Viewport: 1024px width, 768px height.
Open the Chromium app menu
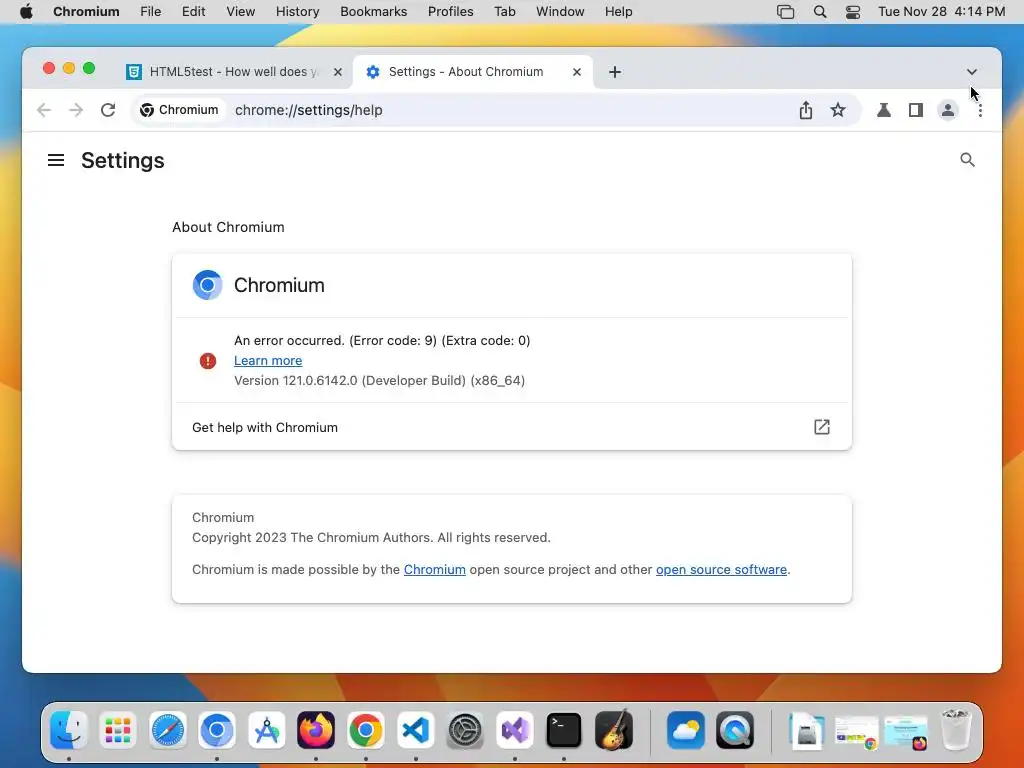tap(86, 12)
